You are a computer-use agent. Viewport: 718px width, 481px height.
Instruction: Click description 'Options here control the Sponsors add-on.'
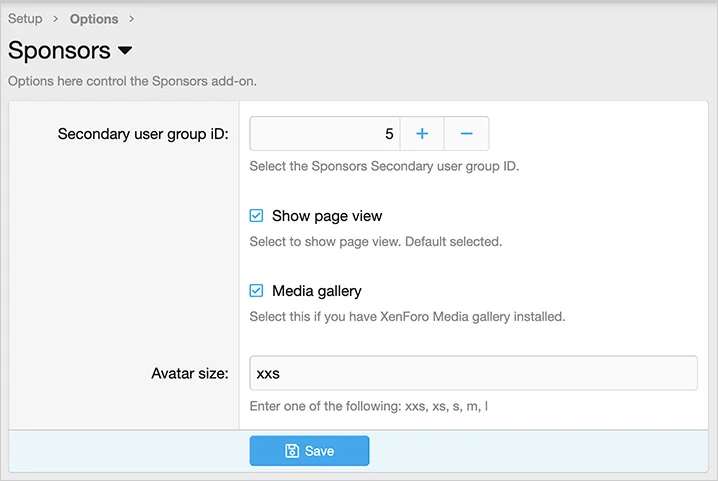point(132,81)
